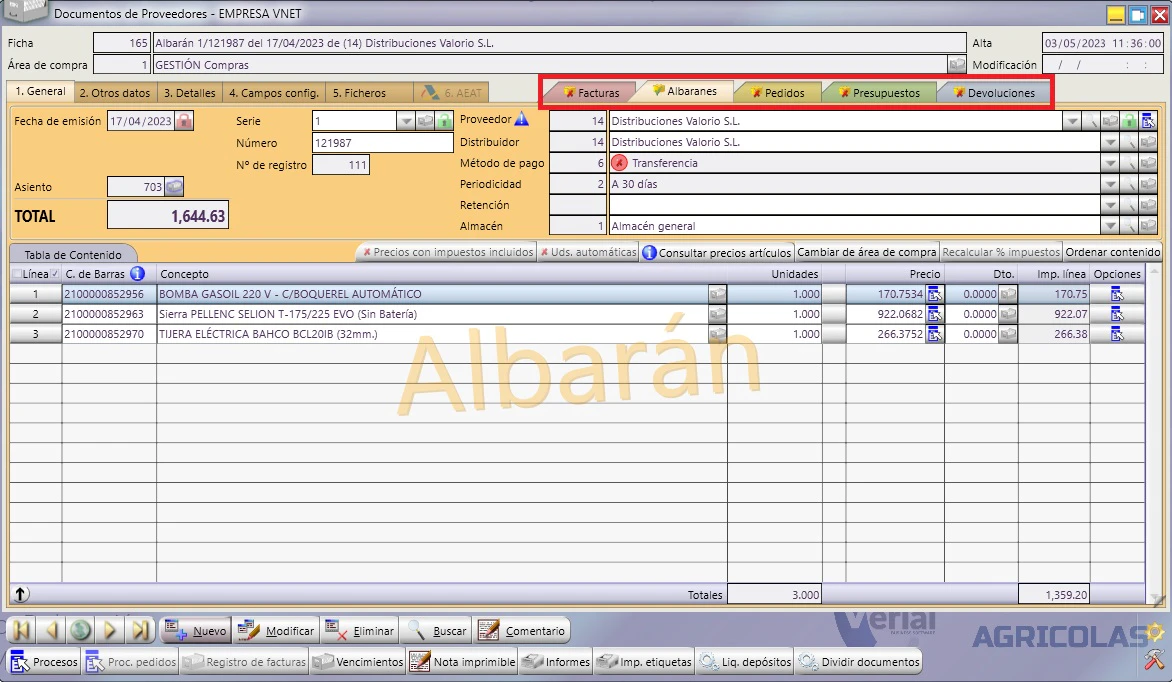
Task: Open options icon for line 1
Action: point(1117,294)
